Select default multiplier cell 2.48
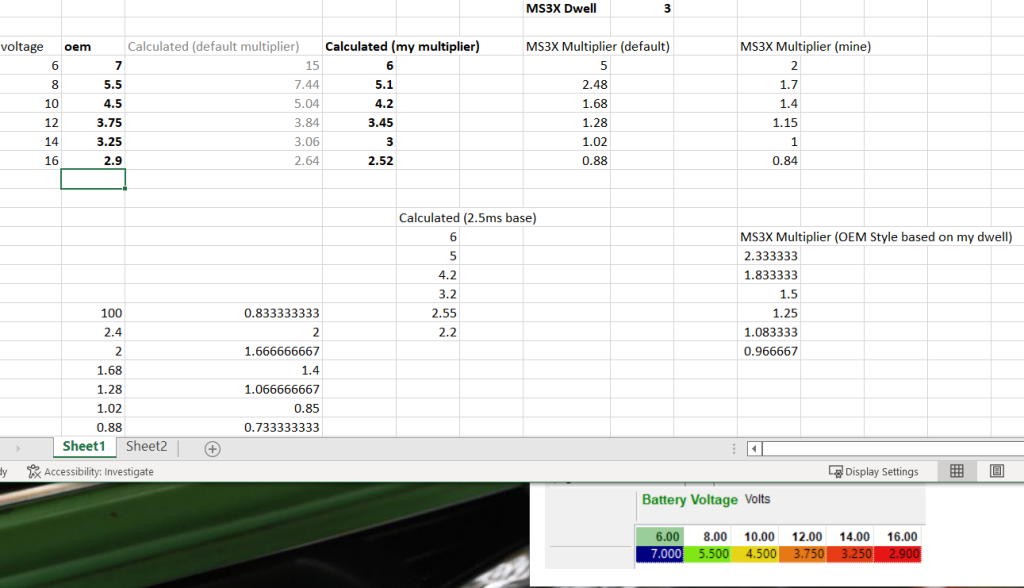 click(x=567, y=84)
